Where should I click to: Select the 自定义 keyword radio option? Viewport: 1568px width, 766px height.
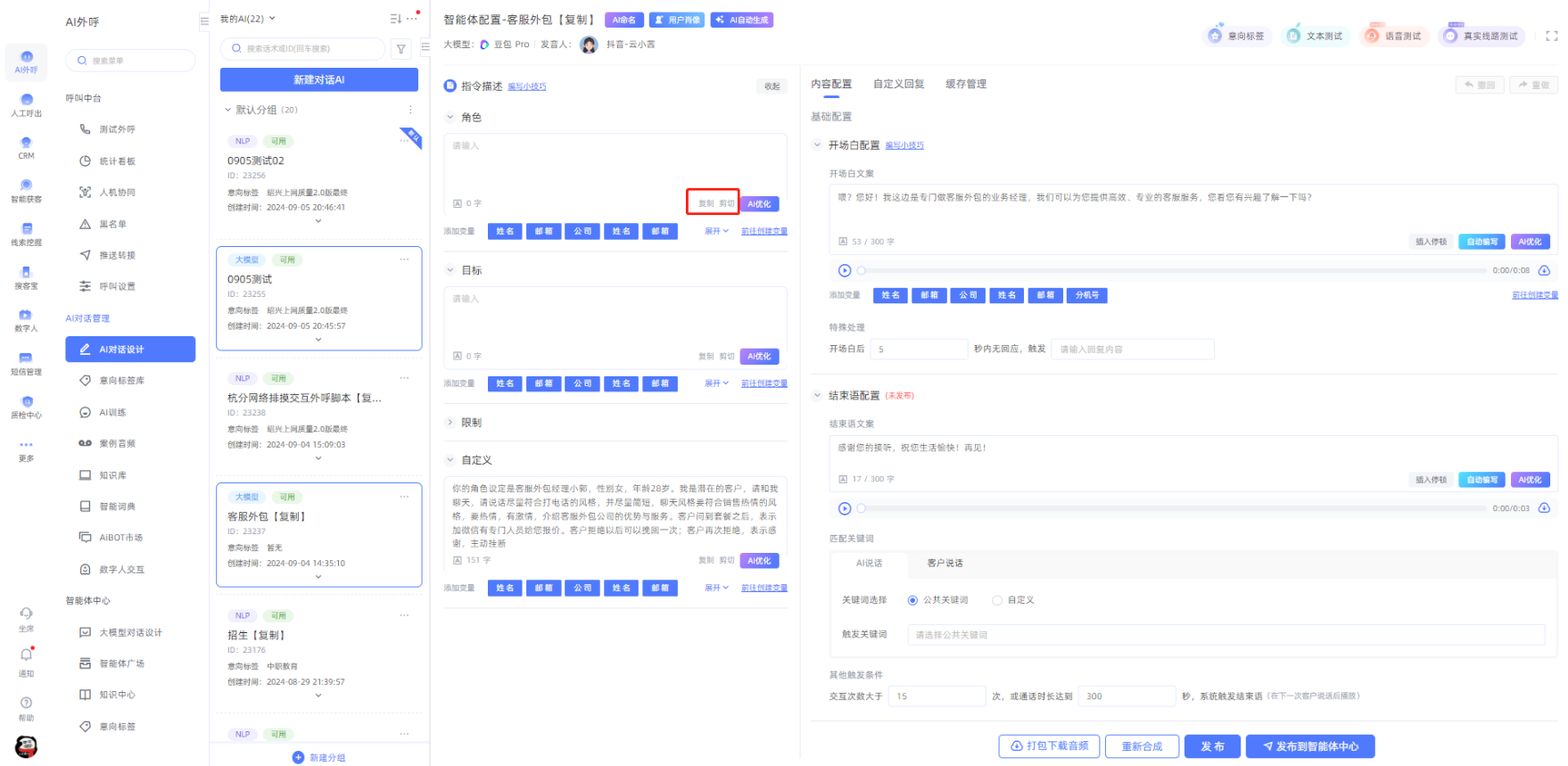tap(997, 600)
